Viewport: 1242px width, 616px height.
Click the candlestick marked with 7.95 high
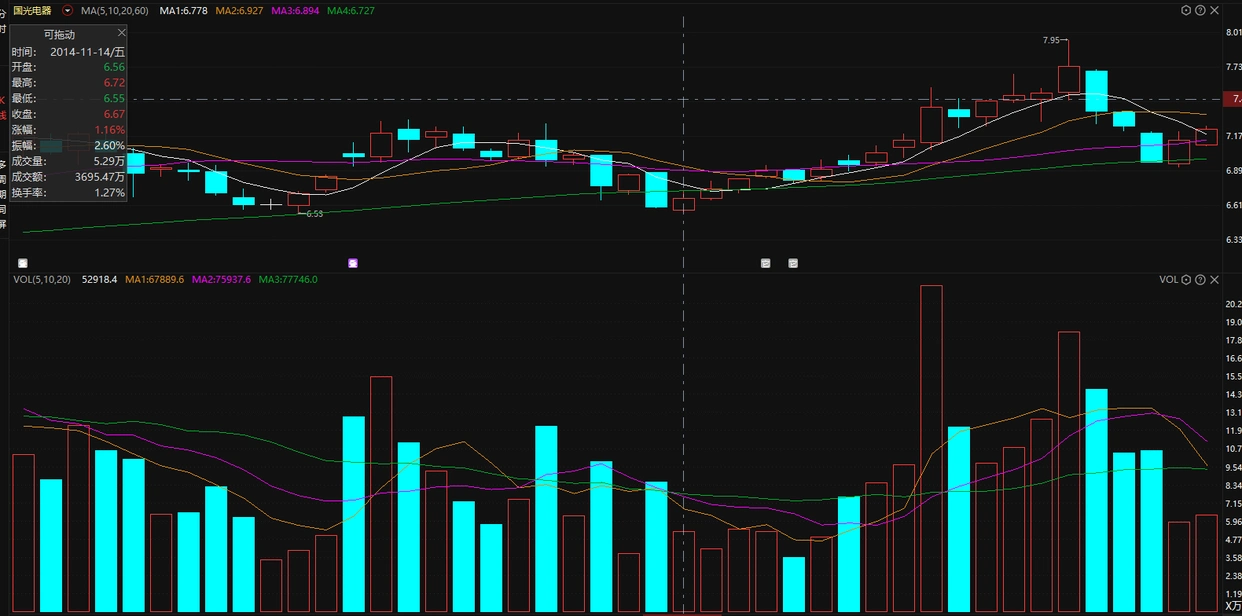1068,80
